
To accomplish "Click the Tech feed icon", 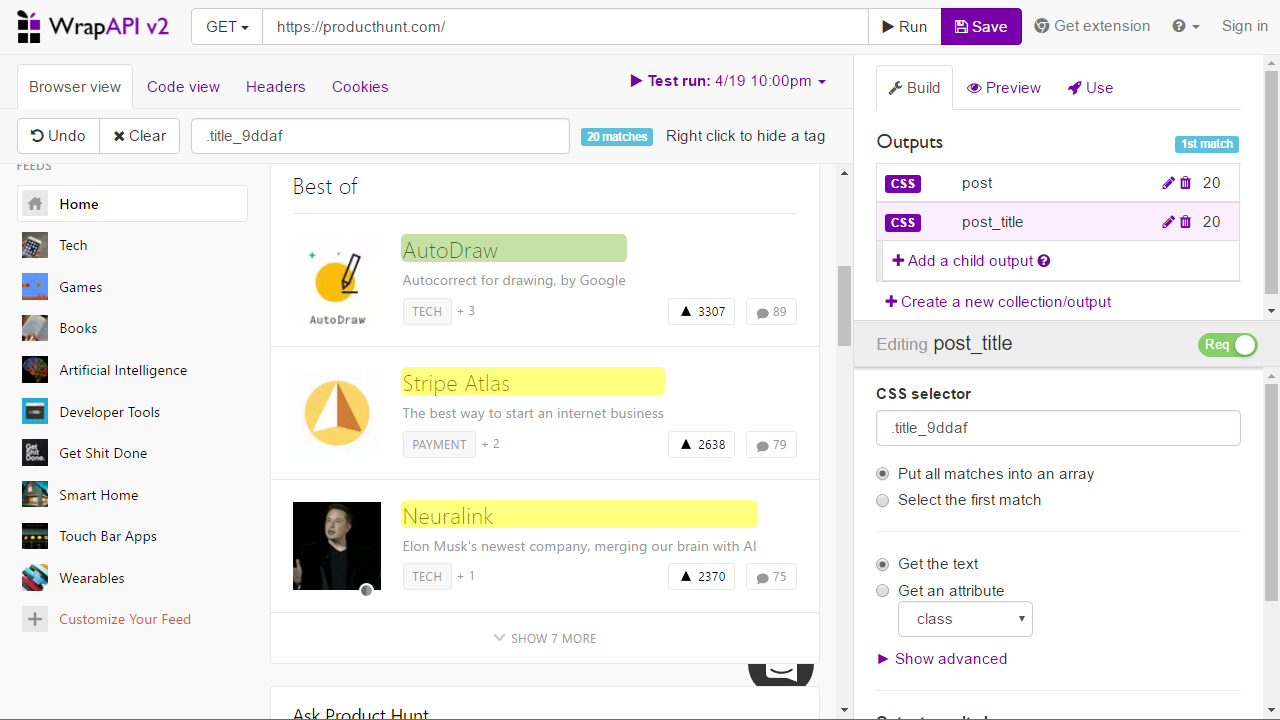I will (35, 245).
